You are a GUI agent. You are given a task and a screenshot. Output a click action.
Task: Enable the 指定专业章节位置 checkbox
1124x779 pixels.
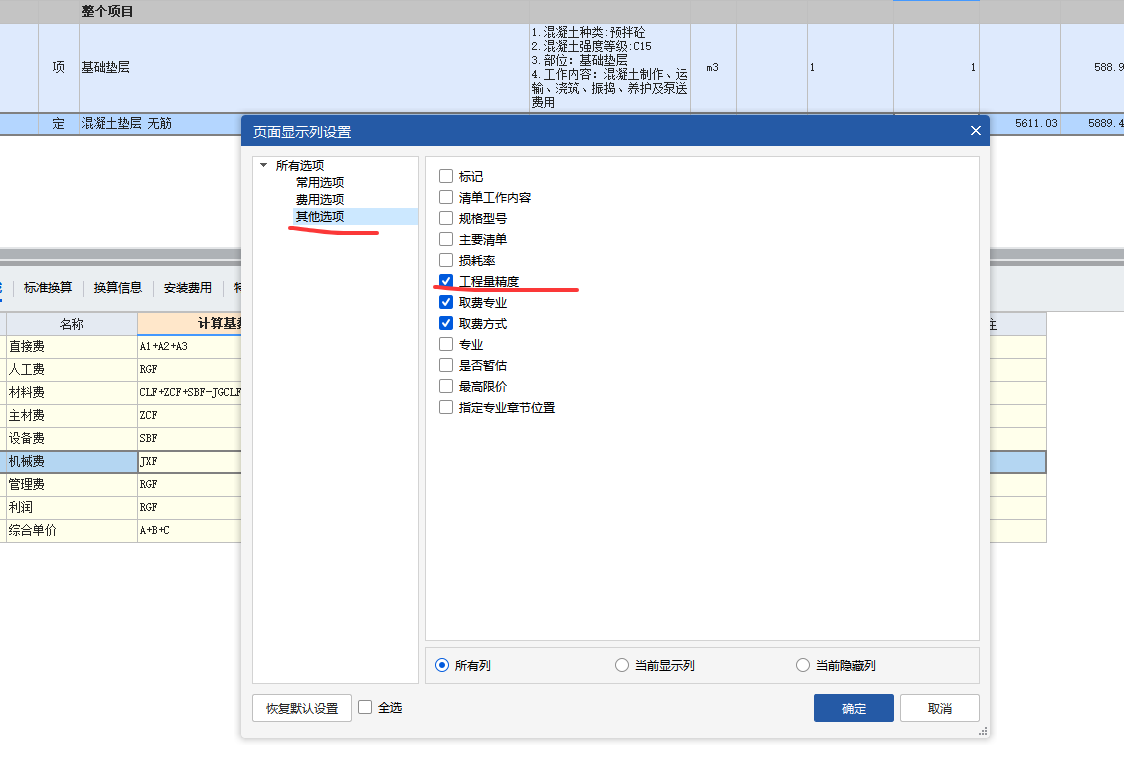point(446,407)
